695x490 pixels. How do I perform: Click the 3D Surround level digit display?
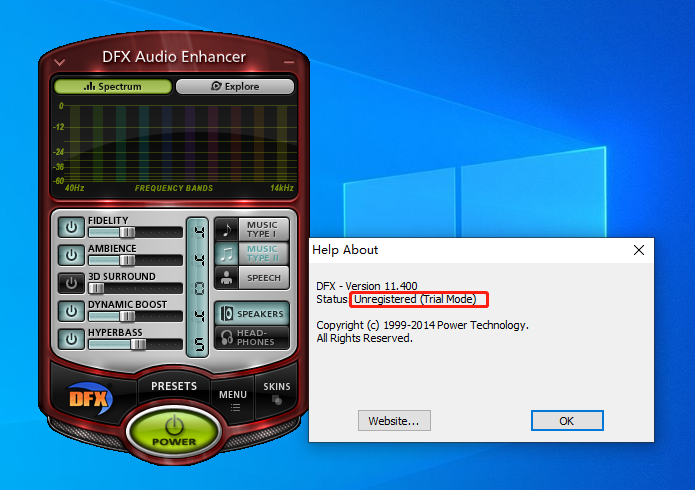(199, 288)
